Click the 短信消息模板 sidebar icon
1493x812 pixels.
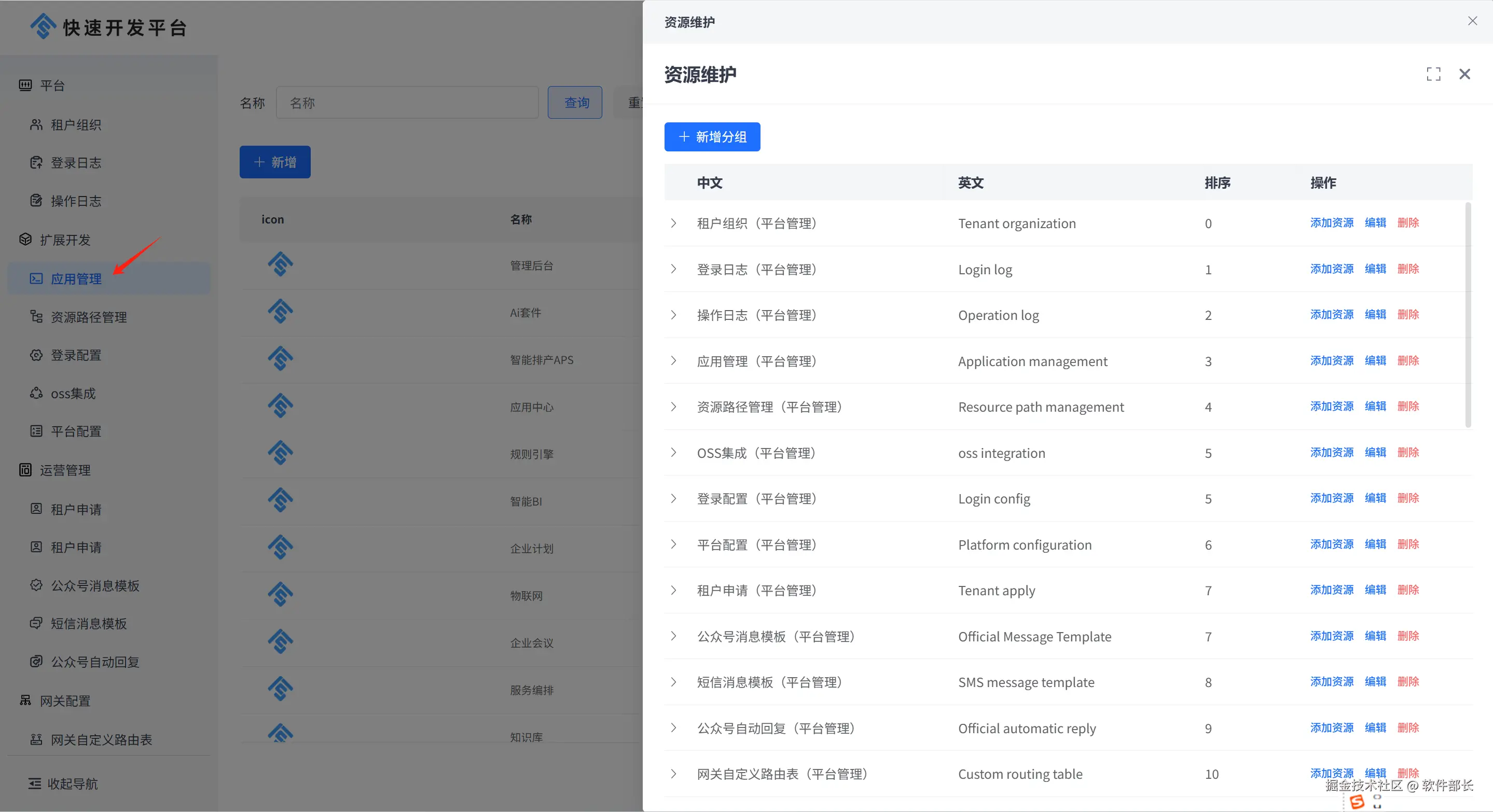tap(36, 623)
